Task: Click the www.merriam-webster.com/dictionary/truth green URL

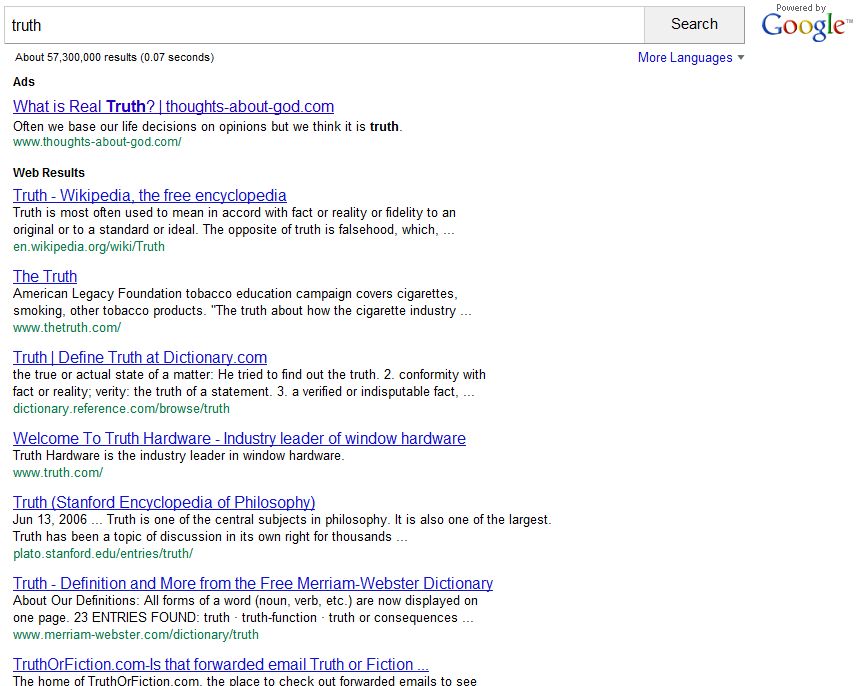Action: click(x=136, y=635)
